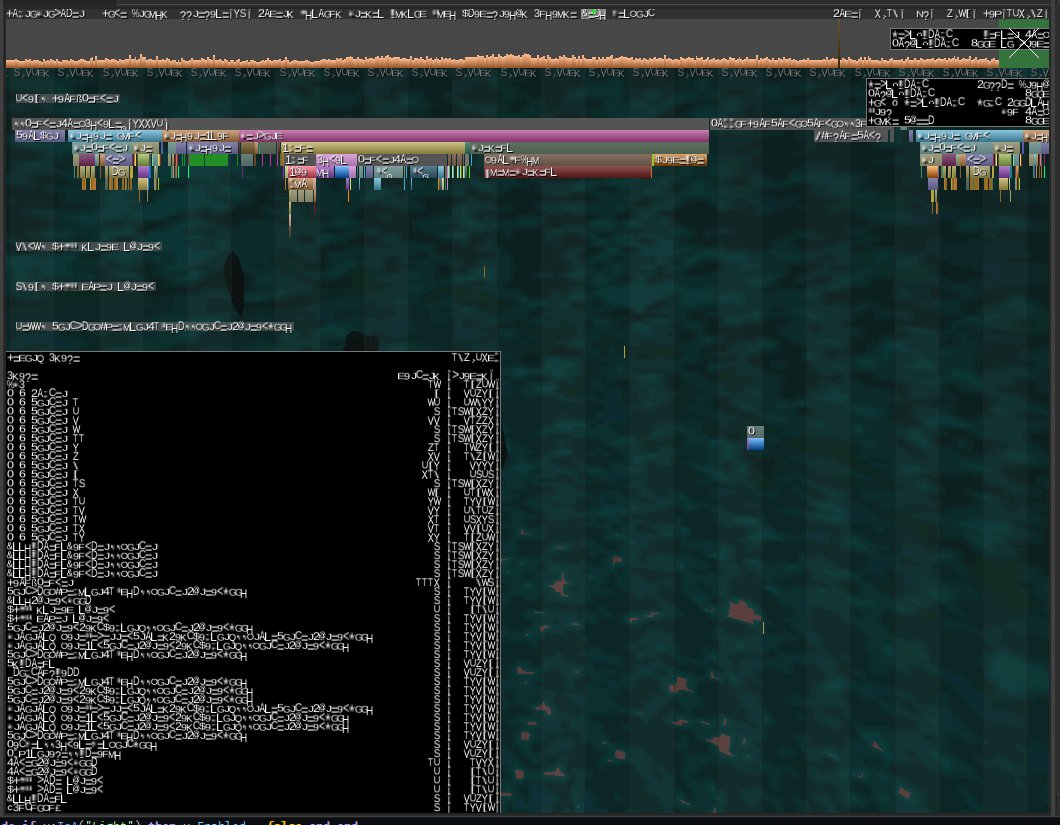
Task: Select the gray header bar right of the magenta row
Action: tap(788, 124)
